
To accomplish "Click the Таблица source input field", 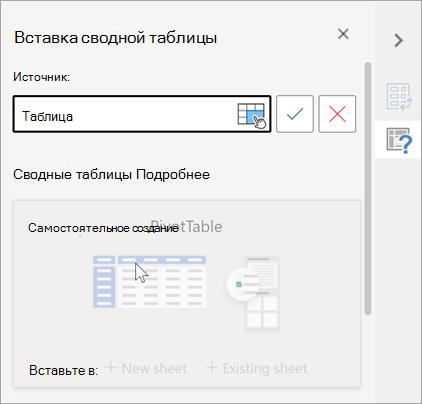I will pos(142,114).
